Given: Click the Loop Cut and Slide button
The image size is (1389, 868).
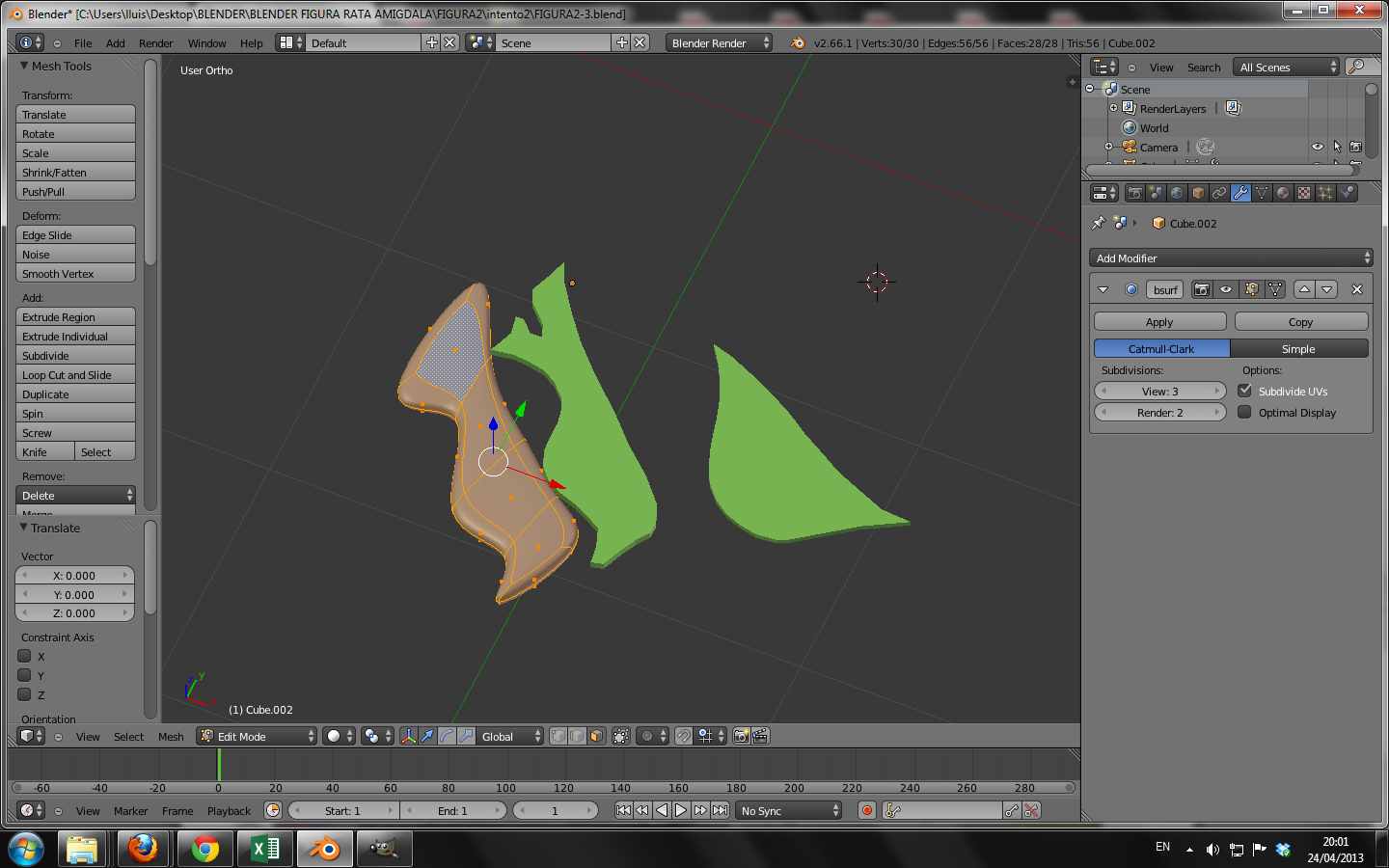Looking at the screenshot, I should (75, 375).
